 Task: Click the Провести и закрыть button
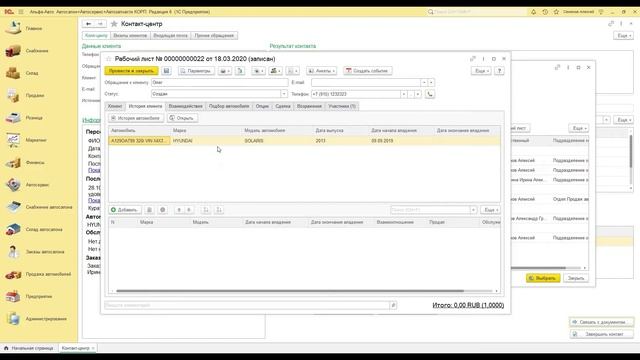coord(131,71)
